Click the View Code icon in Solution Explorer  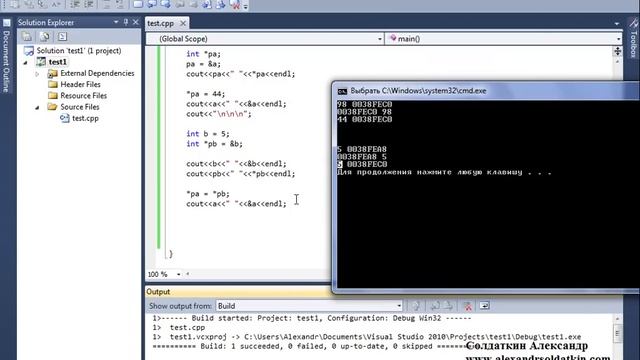point(62,37)
